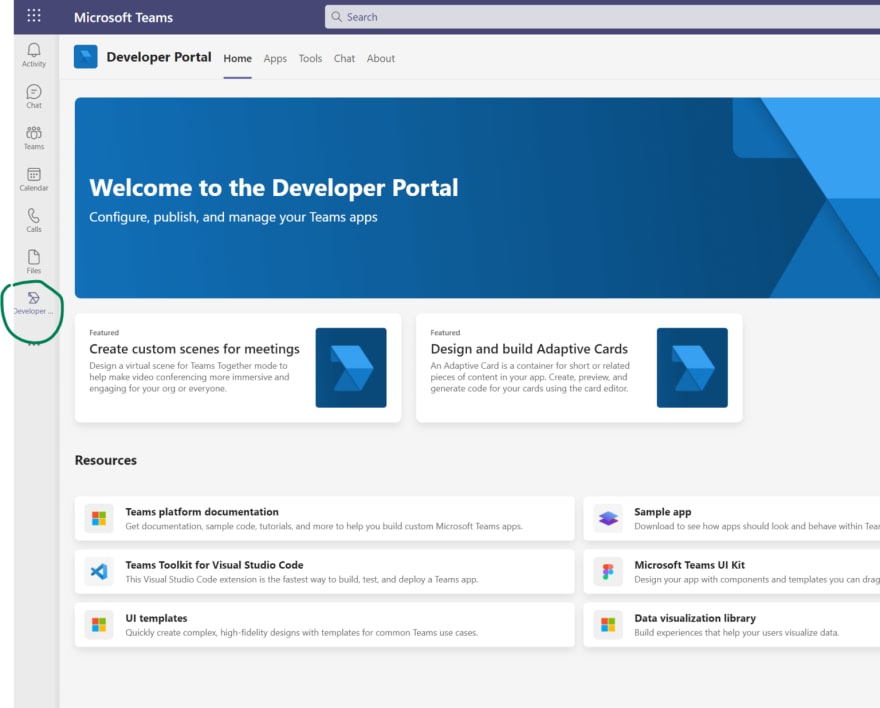Open the About tab
This screenshot has width=880, height=708.
point(381,58)
